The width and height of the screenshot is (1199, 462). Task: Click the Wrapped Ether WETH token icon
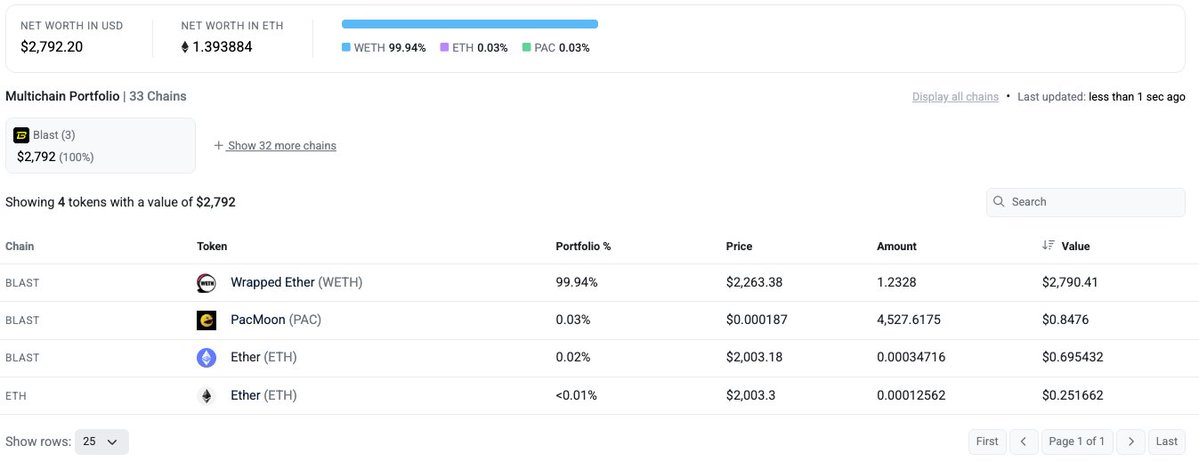pyautogui.click(x=206, y=283)
